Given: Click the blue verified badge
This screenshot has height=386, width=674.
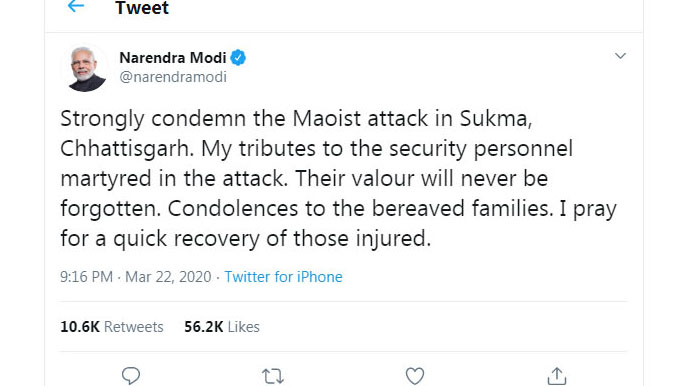Looking at the screenshot, I should (238, 58).
